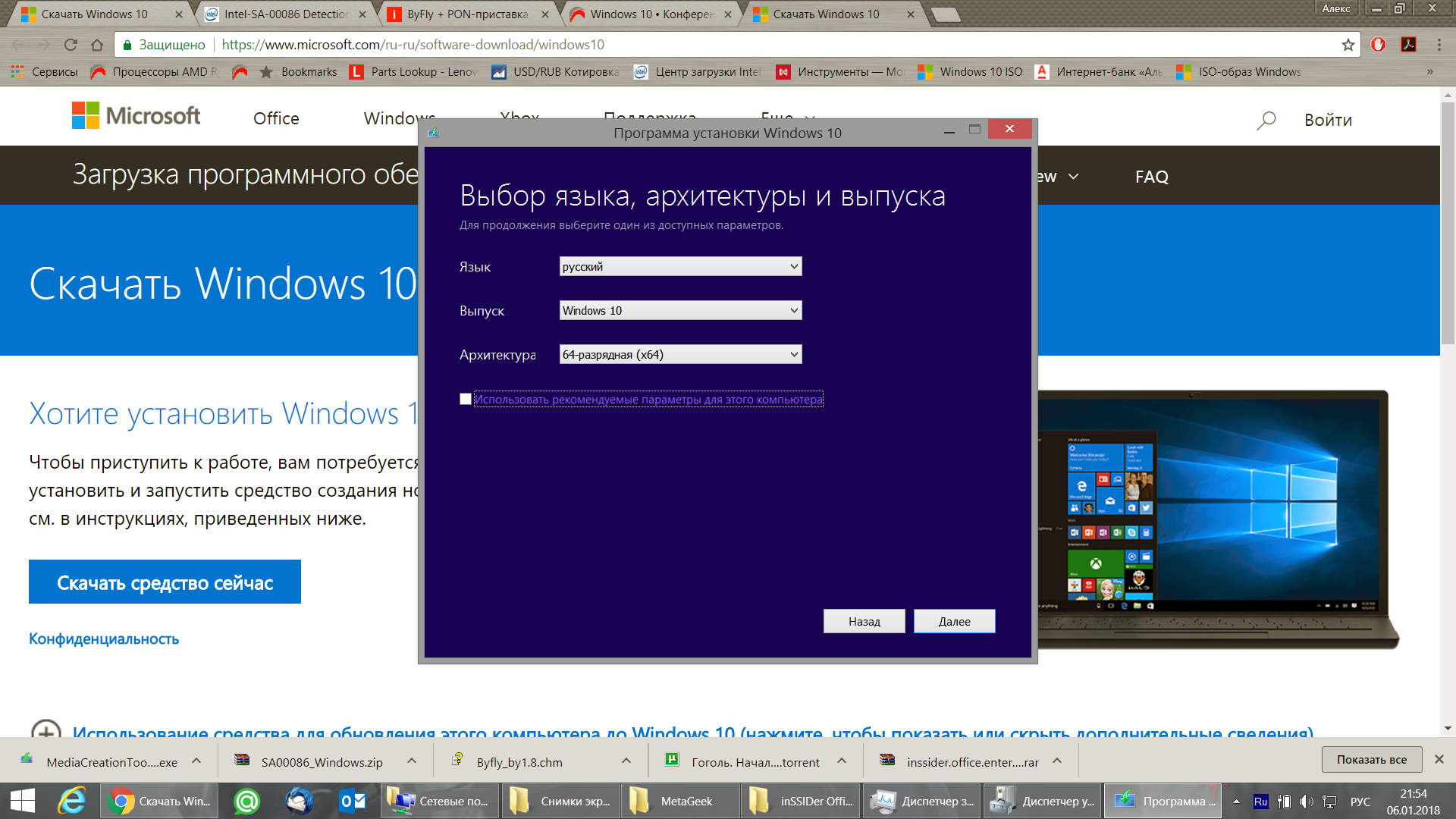The height and width of the screenshot is (819, 1456).
Task: Expand MediaCreationTool download options chevron
Action: [x=196, y=761]
